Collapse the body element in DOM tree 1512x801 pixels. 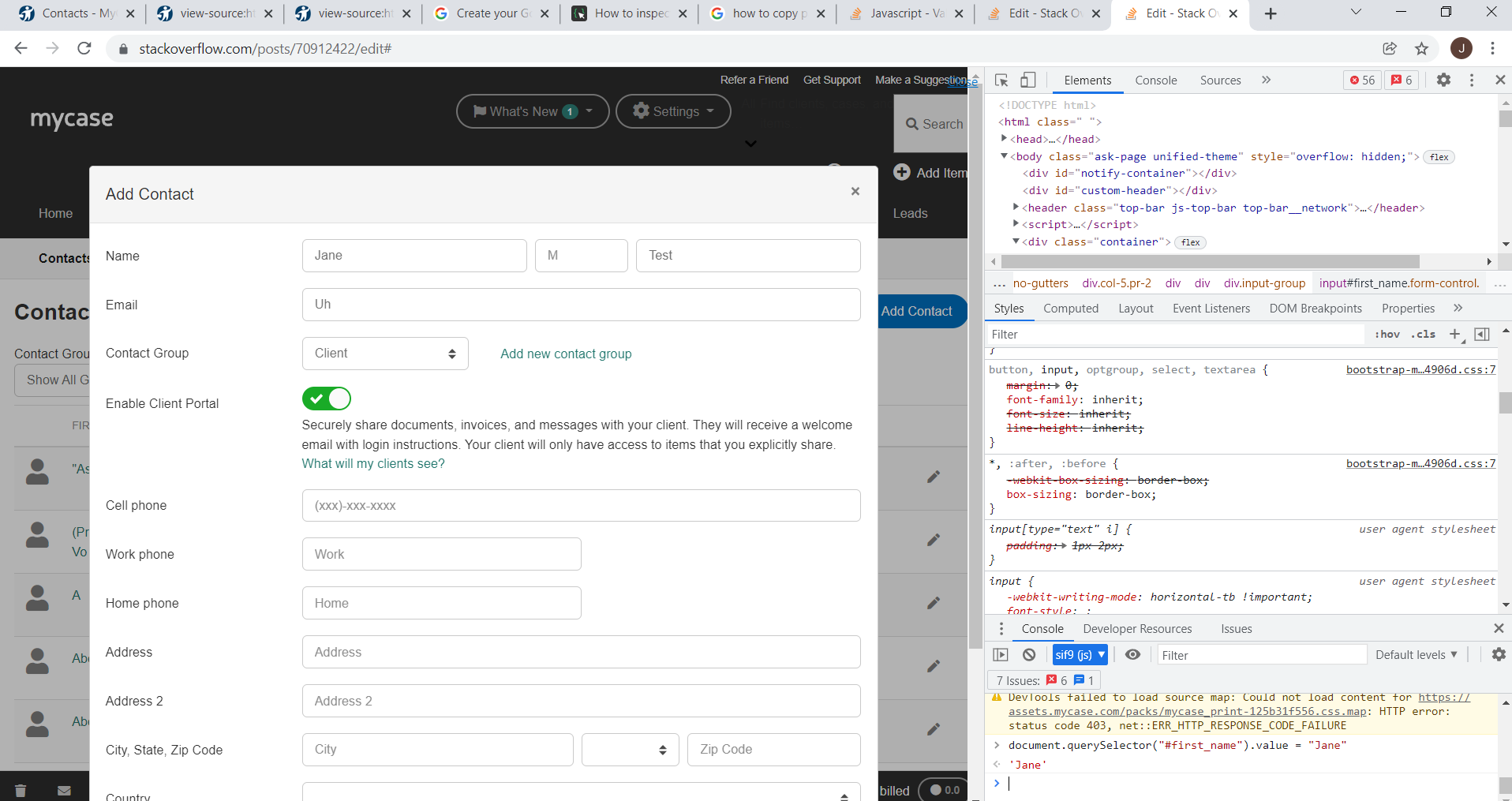point(1004,156)
